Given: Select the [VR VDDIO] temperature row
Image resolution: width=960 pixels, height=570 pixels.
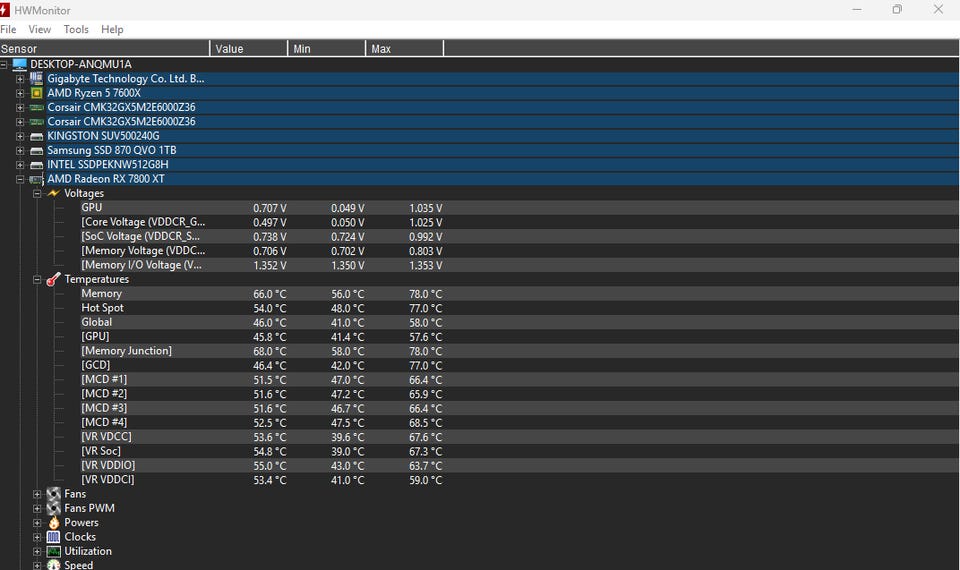Looking at the screenshot, I should tap(108, 465).
